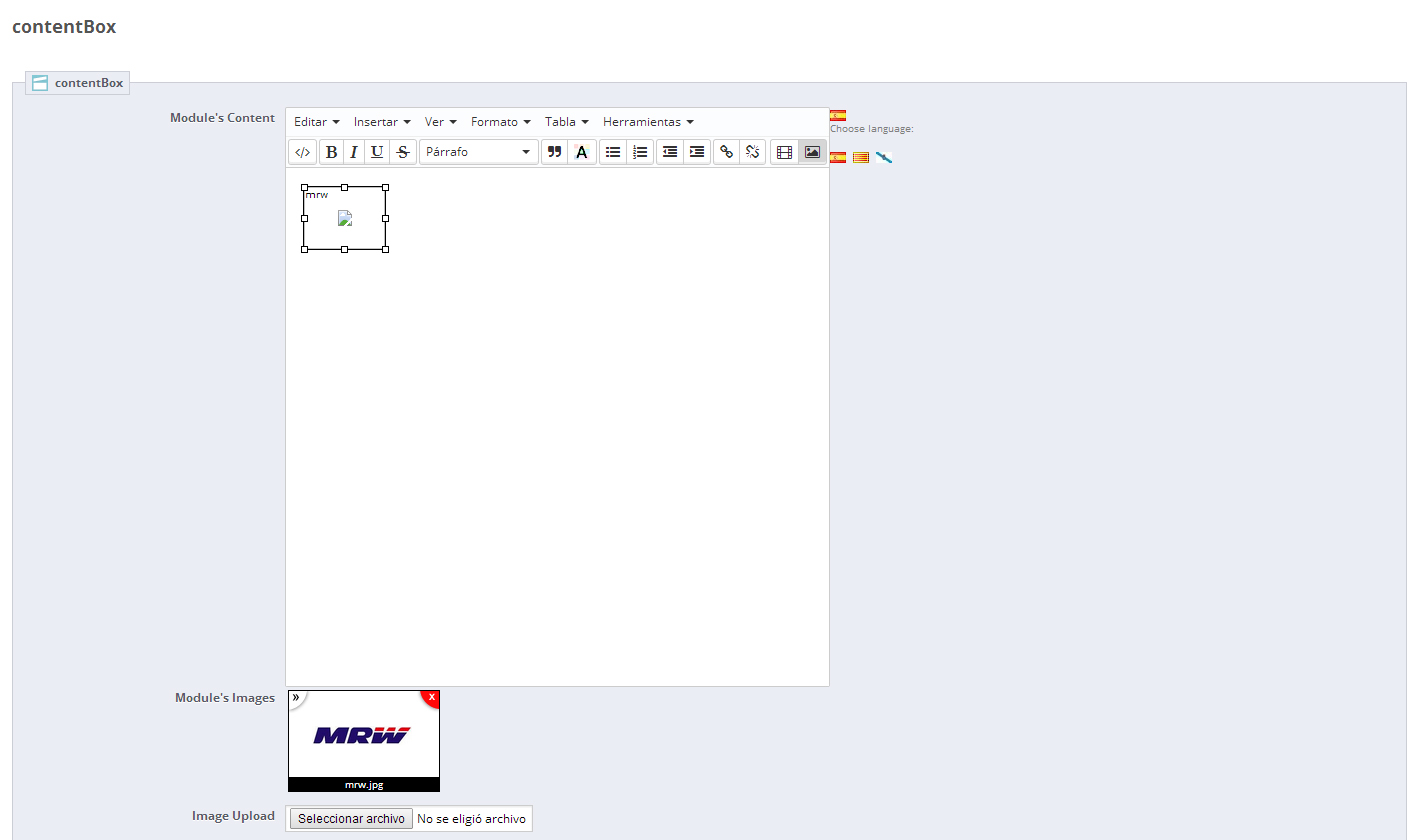Decrease indent with the outdent button
1407x840 pixels.
[670, 152]
